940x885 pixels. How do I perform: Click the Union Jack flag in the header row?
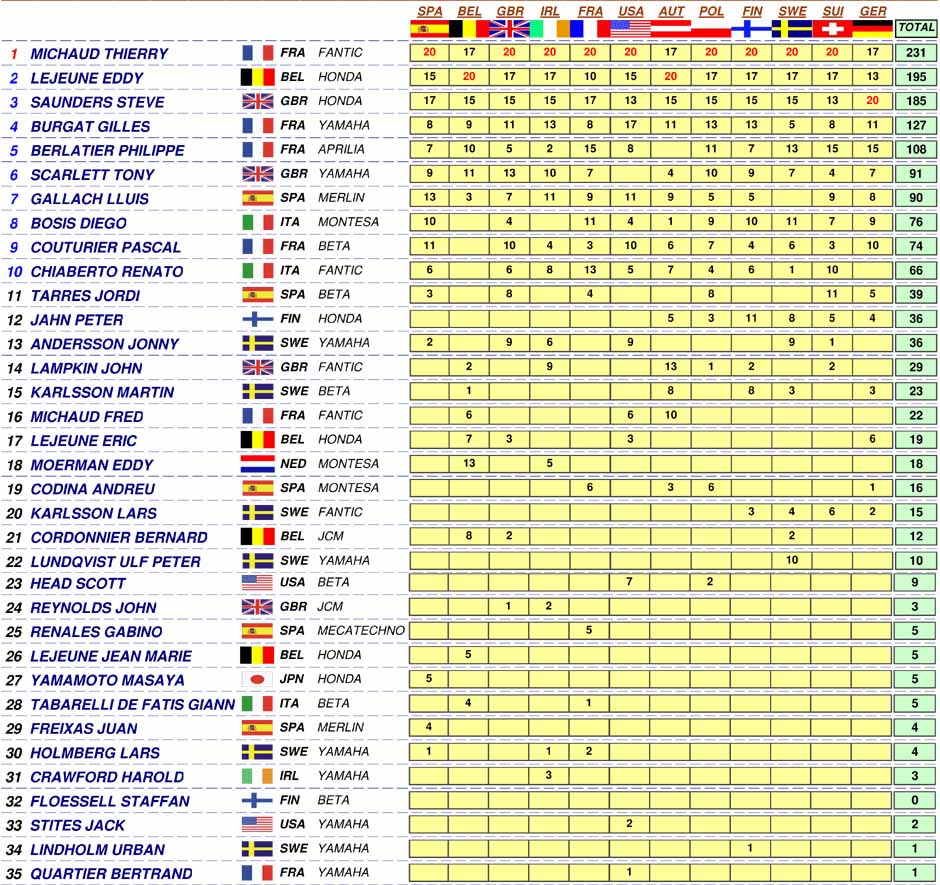point(510,29)
